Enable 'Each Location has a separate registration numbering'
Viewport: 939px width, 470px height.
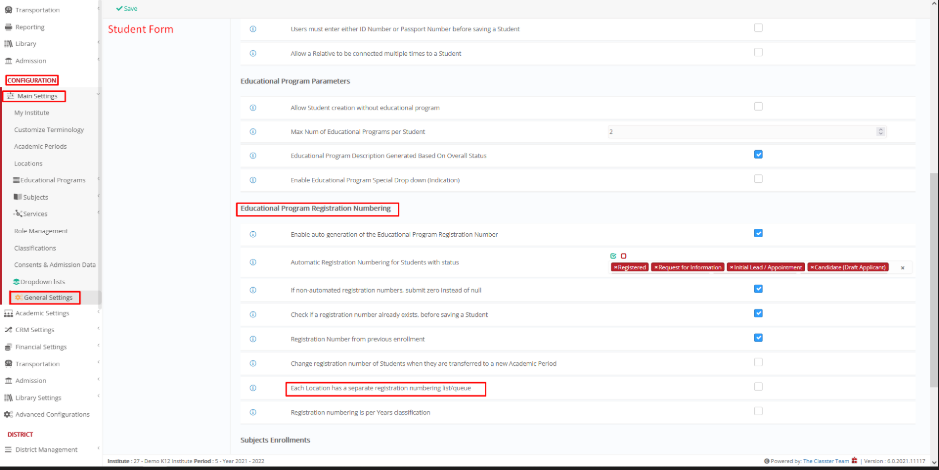click(758, 387)
